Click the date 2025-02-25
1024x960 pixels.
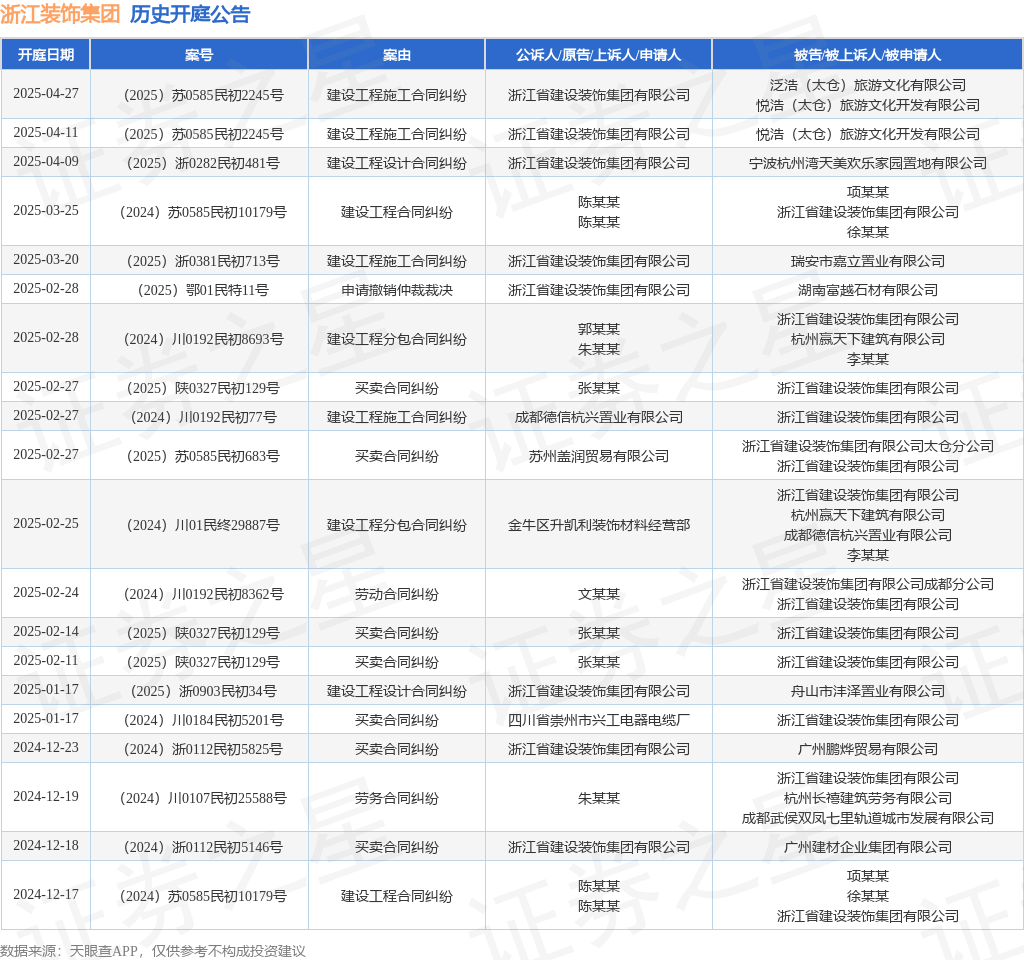46,524
